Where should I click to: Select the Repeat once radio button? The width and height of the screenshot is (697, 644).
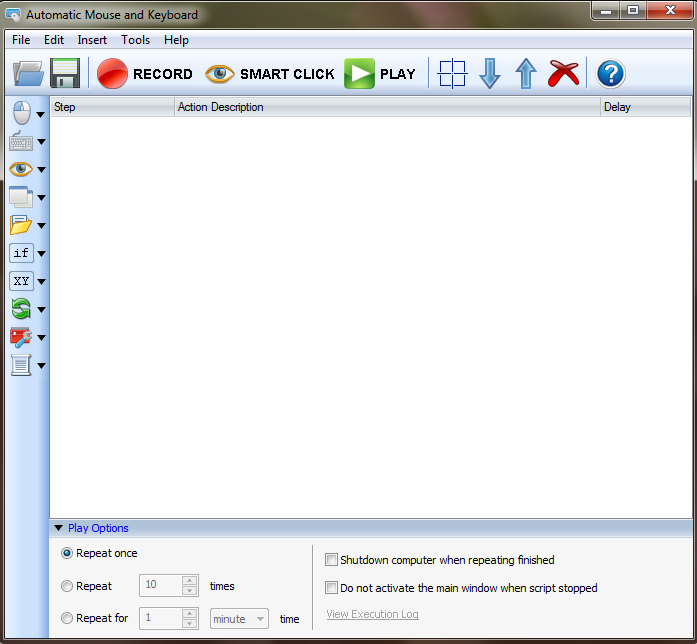pyautogui.click(x=68, y=553)
